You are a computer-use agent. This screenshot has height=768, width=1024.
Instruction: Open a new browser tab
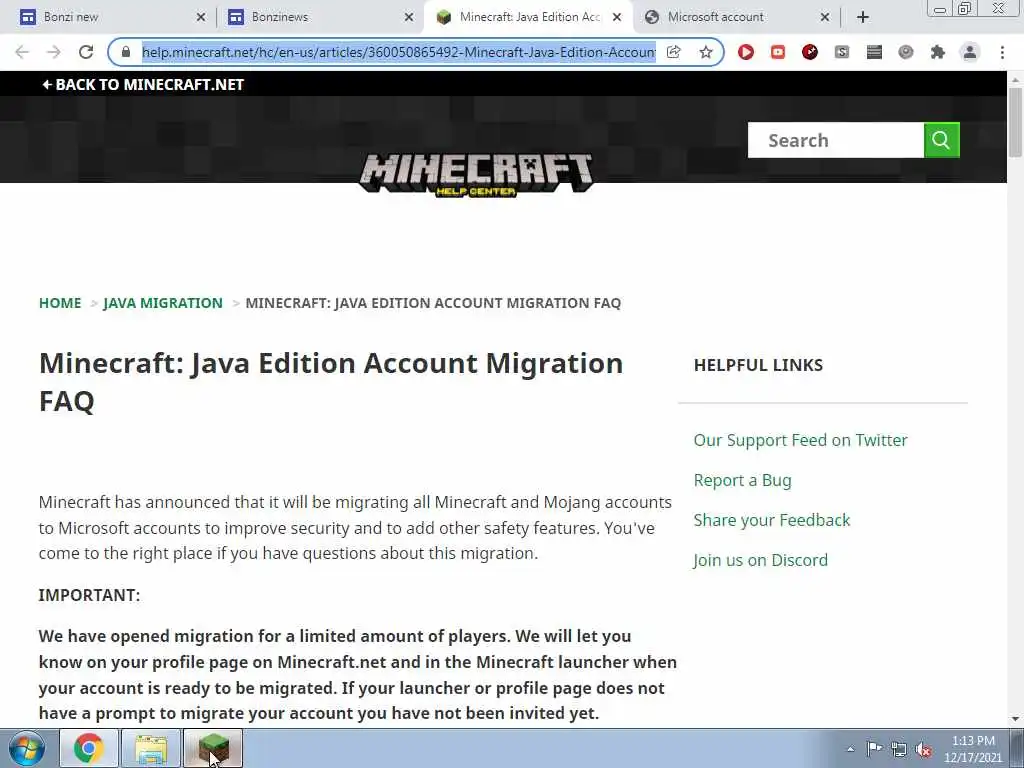tap(863, 18)
